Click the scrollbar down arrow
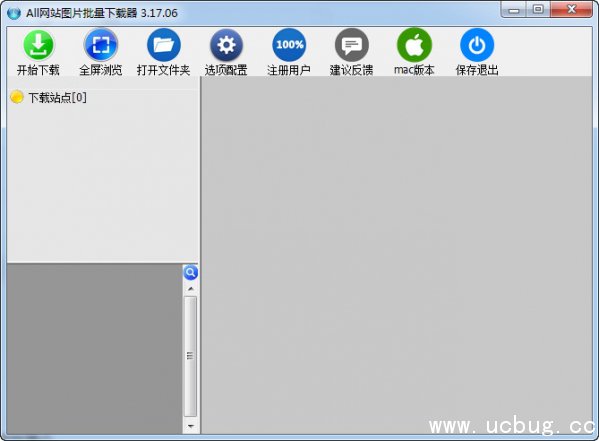 coord(191,426)
